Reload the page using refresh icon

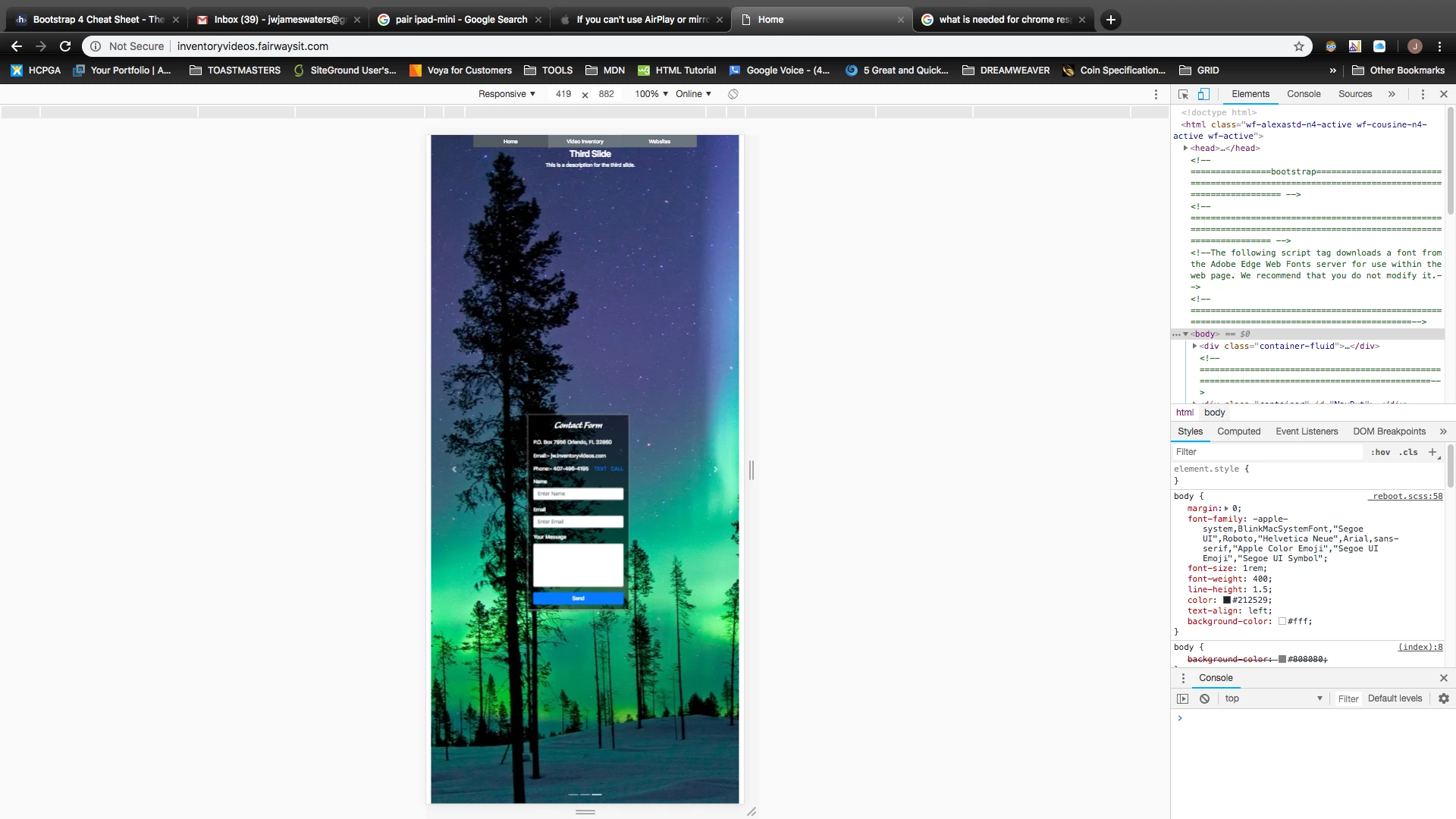pyautogui.click(x=65, y=46)
